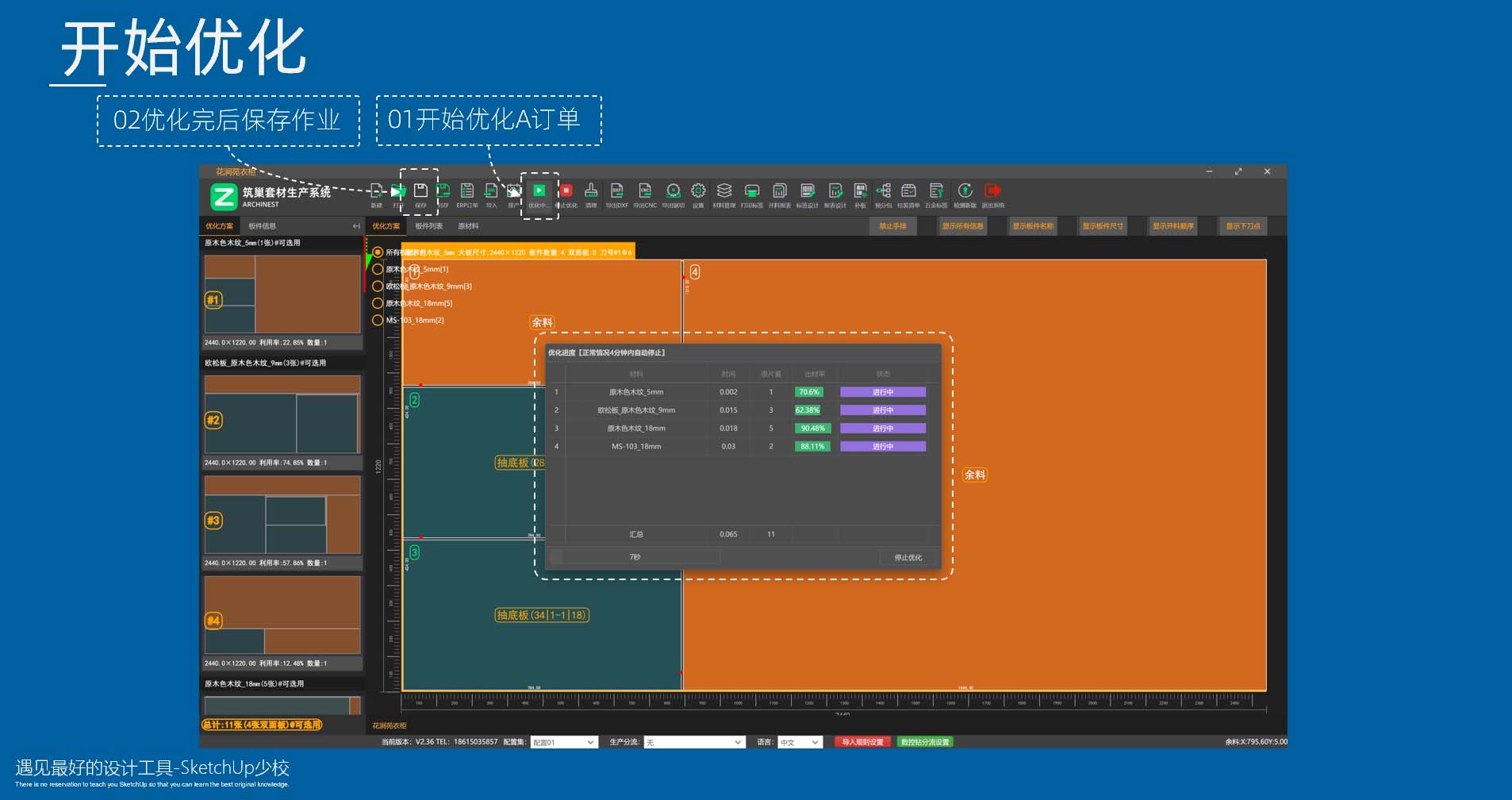This screenshot has height=800, width=1512.
Task: Select the 原木色木纹_5mm[1] radio button
Action: [378, 269]
